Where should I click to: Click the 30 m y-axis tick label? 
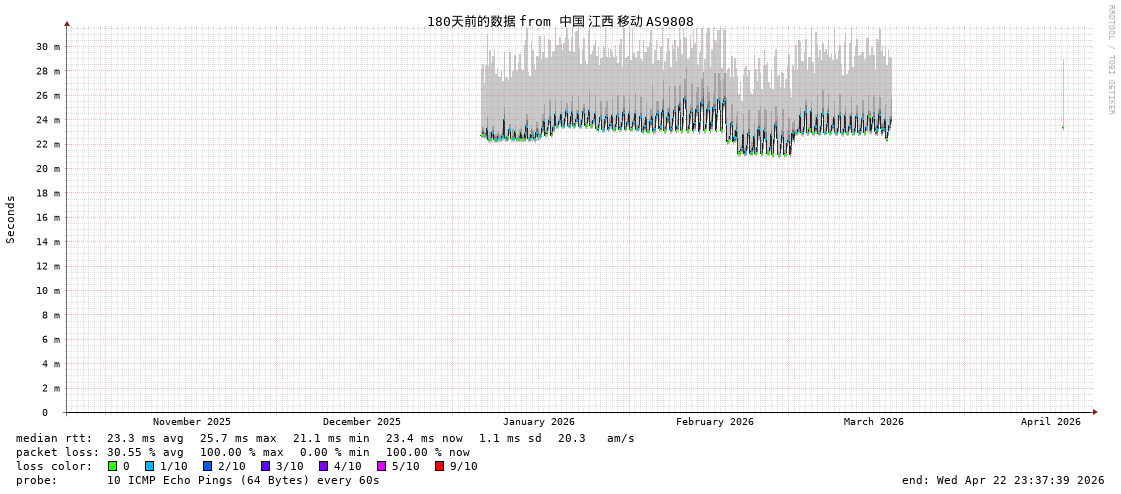point(48,47)
